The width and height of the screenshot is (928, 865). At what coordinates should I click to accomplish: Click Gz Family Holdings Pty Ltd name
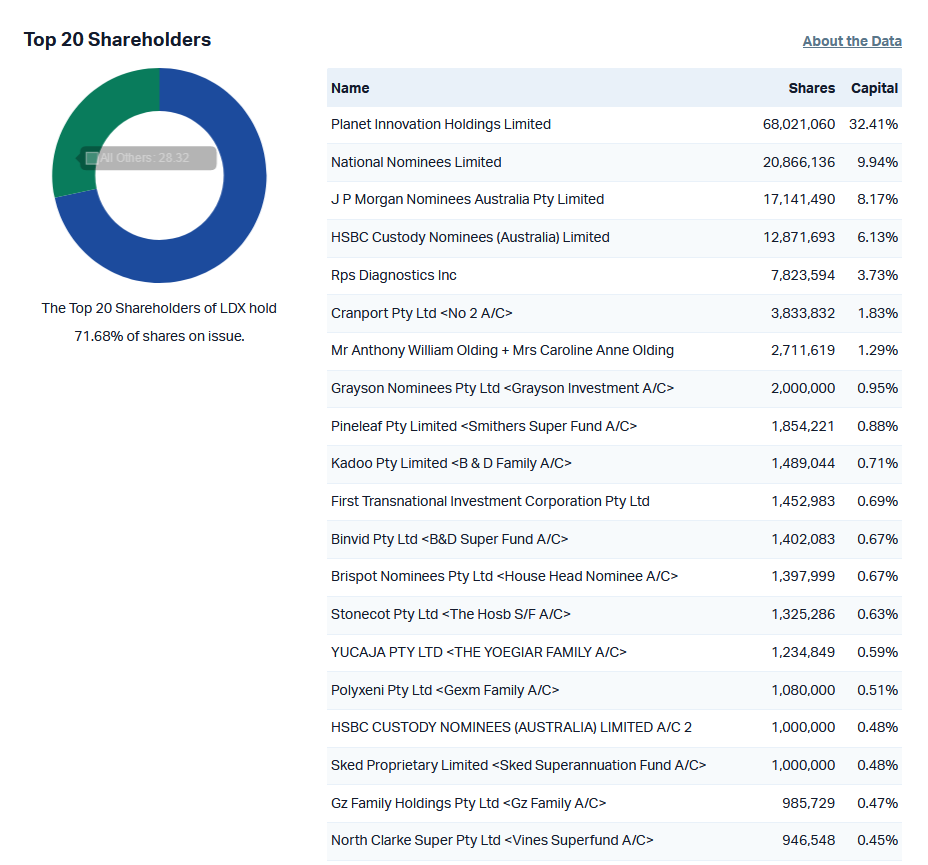coord(468,803)
